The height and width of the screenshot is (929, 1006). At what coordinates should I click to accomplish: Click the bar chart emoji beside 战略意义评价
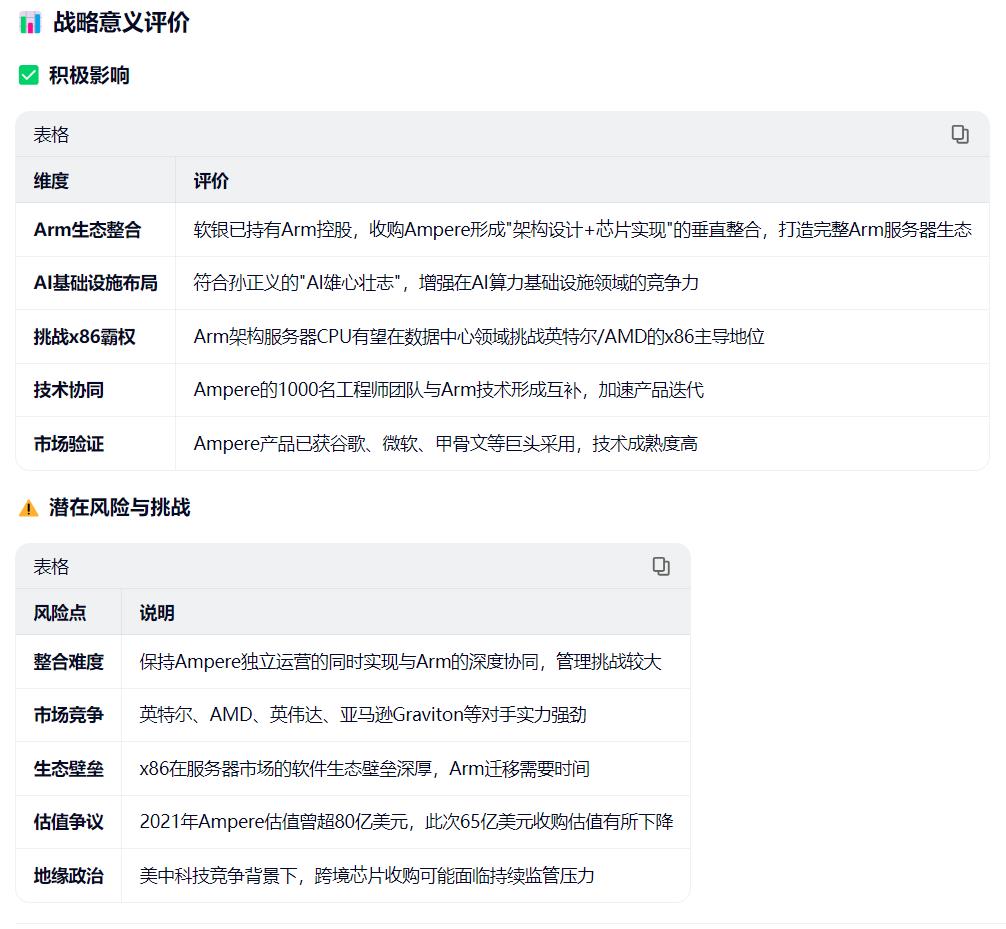coord(30,22)
